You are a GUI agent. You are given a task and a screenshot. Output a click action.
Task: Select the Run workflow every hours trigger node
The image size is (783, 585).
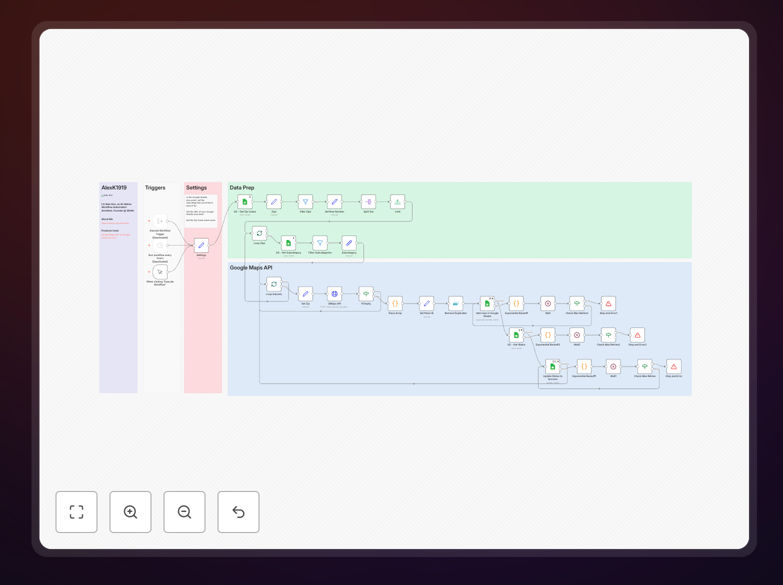160,245
